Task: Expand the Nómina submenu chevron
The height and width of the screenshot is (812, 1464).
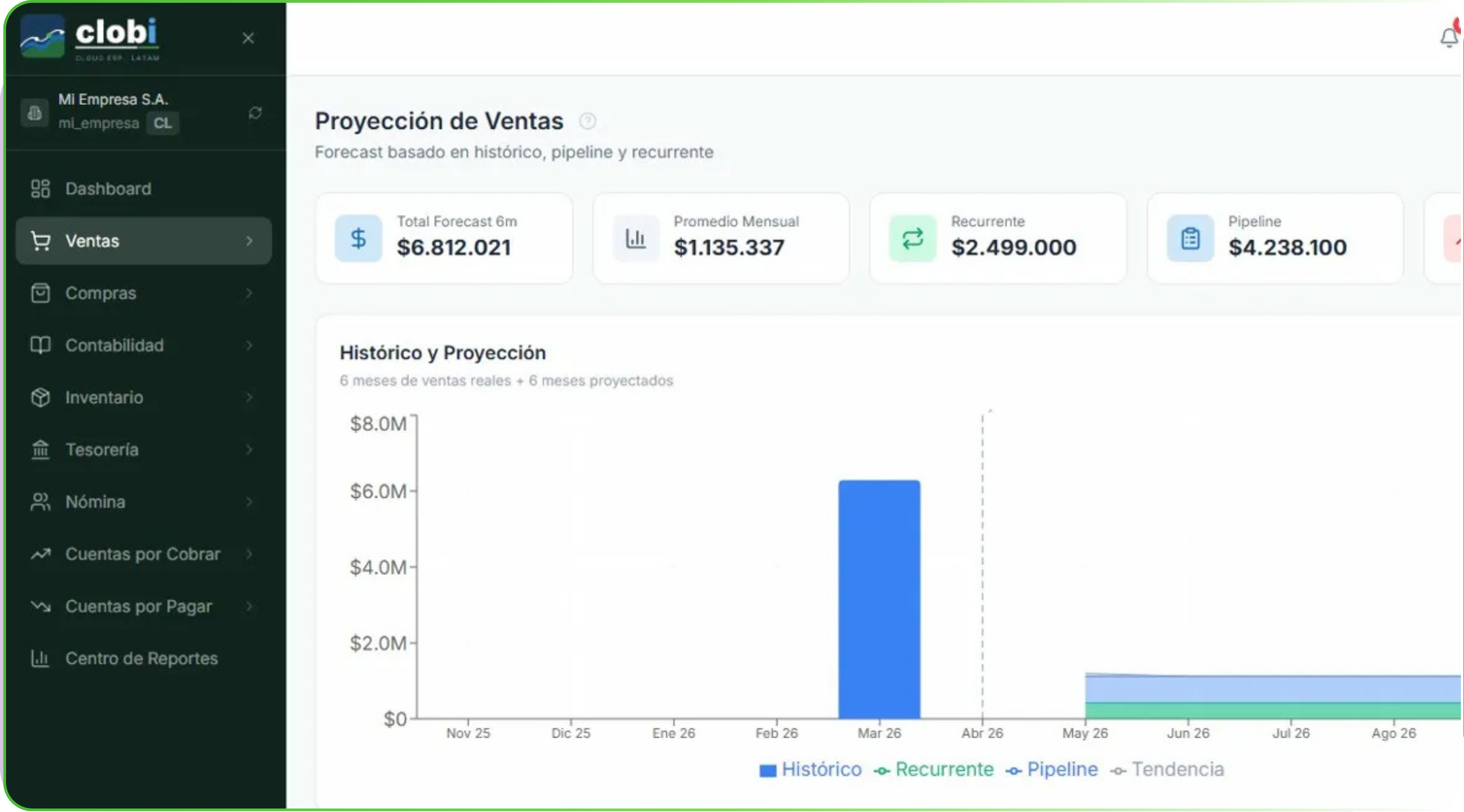Action: coord(249,502)
